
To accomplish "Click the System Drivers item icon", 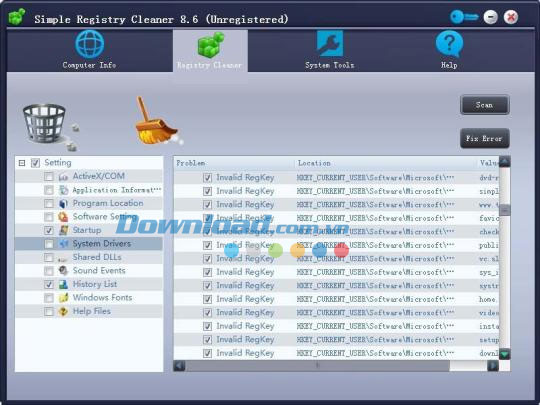I will (x=63, y=244).
